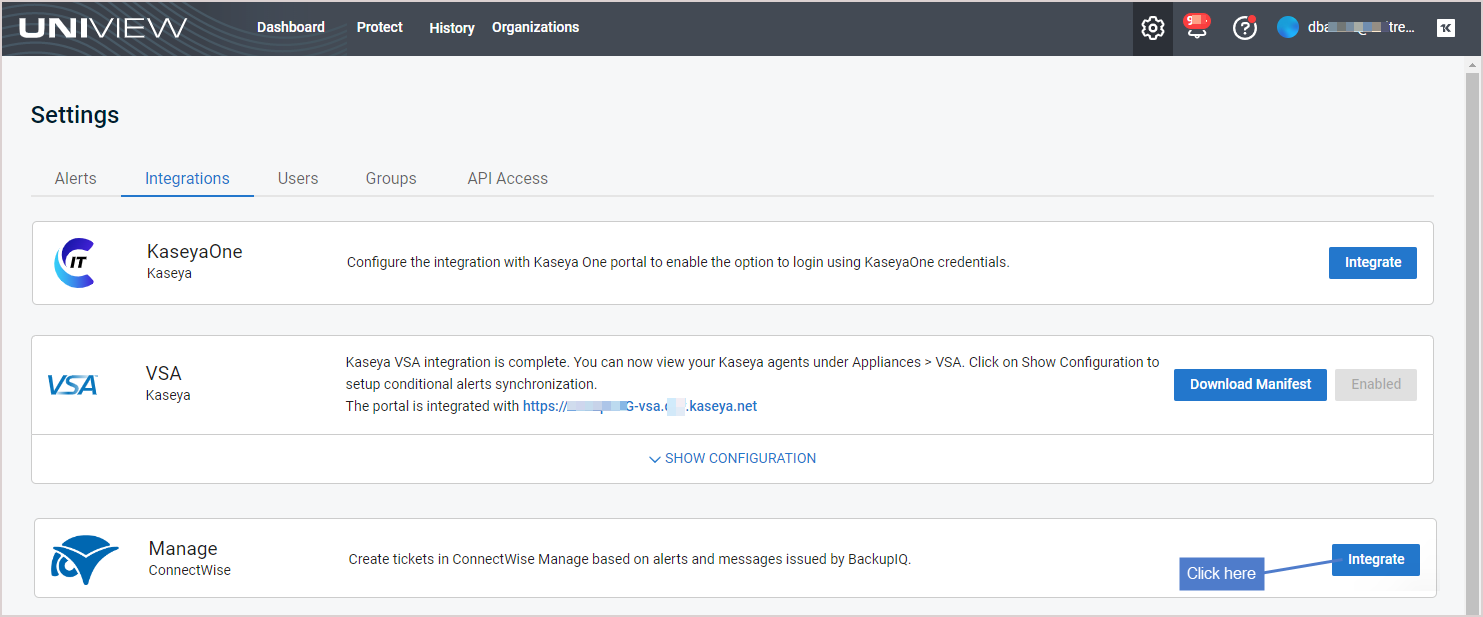Click the "Create tickets in ConnectWise Manage" description
1483x617 pixels.
(630, 559)
